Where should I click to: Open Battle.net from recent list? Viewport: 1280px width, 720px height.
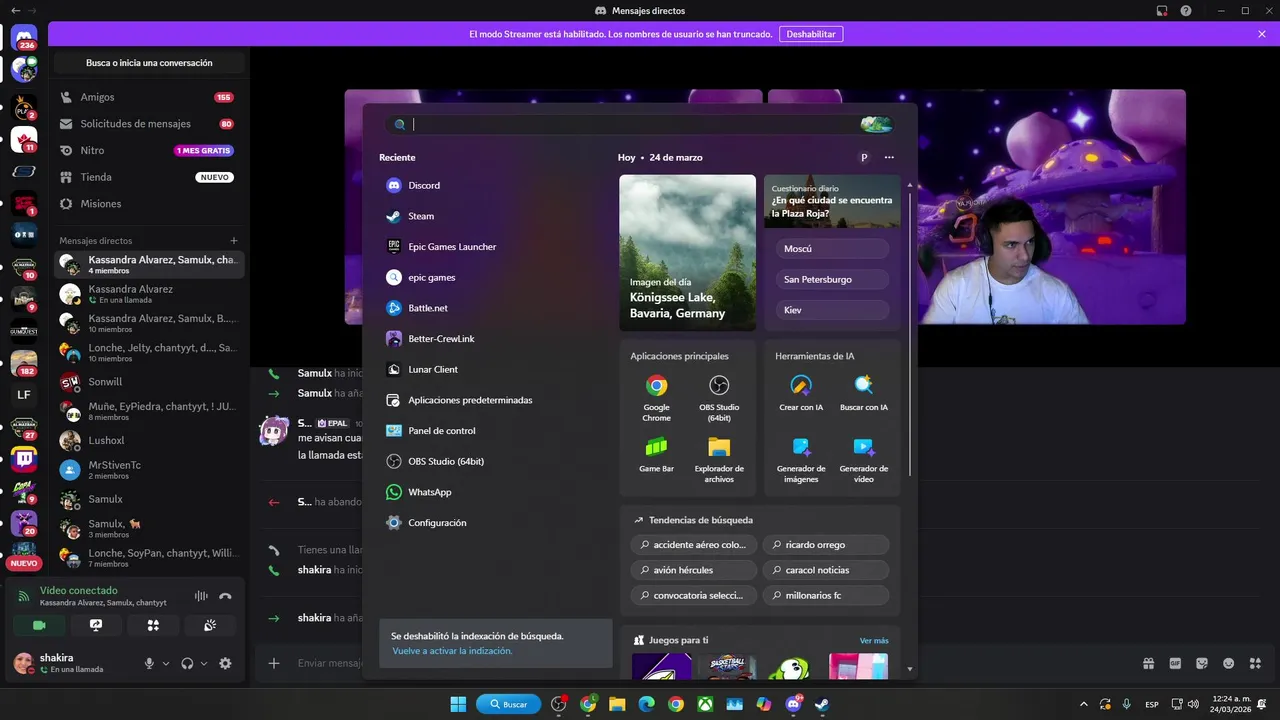[x=428, y=308]
